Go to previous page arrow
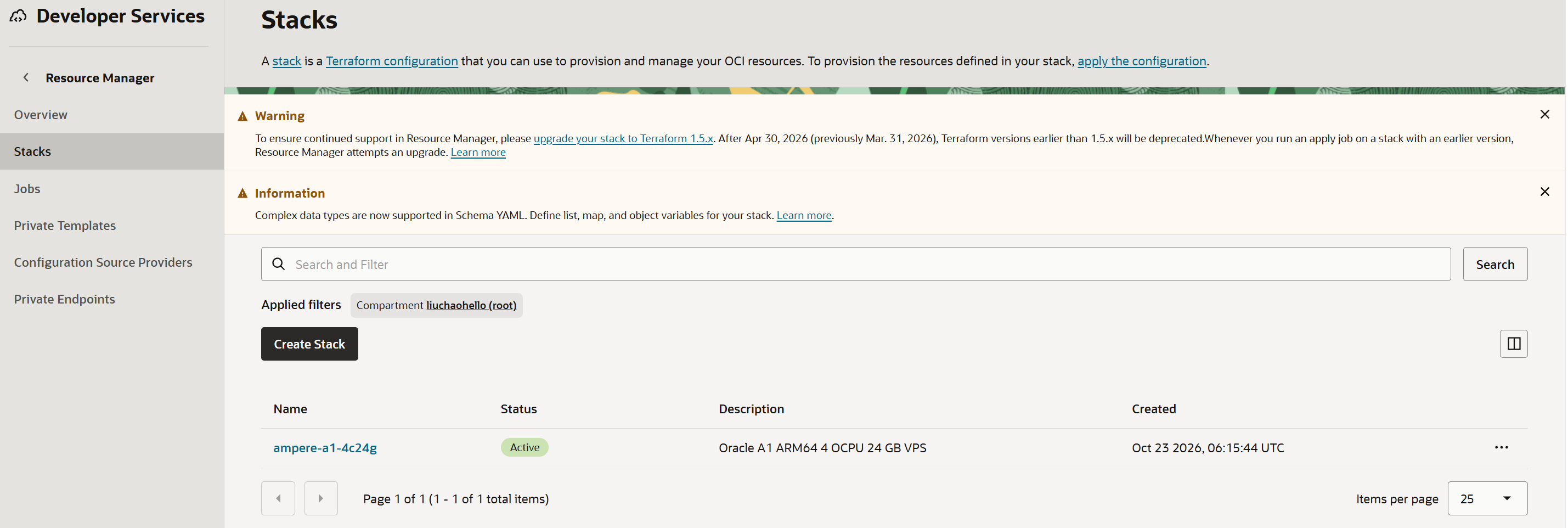This screenshot has height=528, width=1568. pyautogui.click(x=278, y=498)
